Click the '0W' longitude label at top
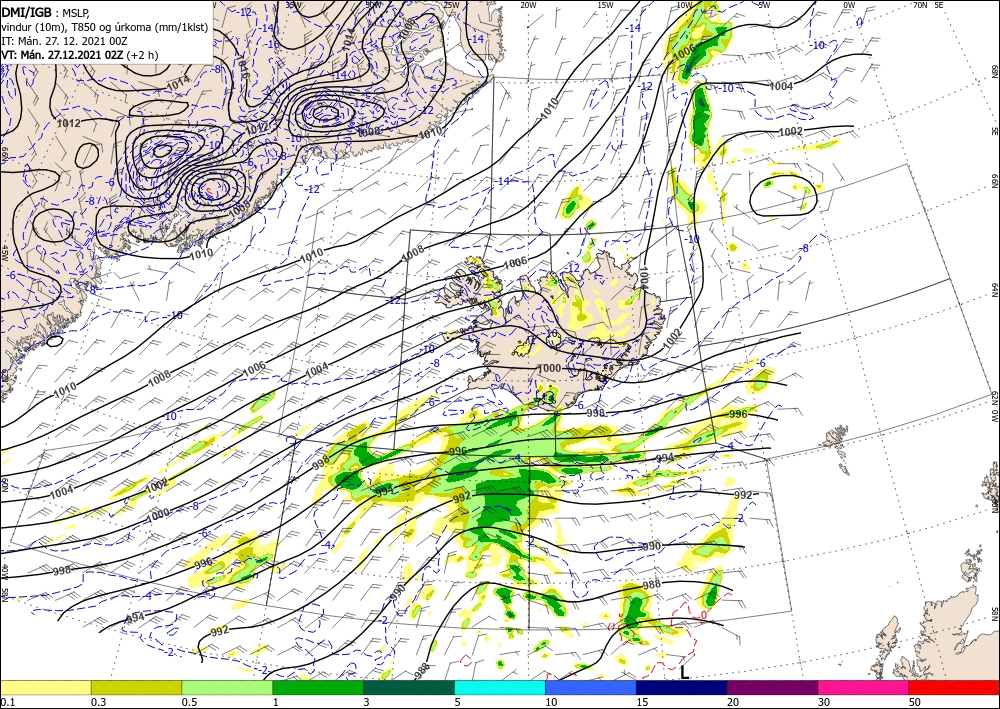1000x709 pixels. (849, 5)
